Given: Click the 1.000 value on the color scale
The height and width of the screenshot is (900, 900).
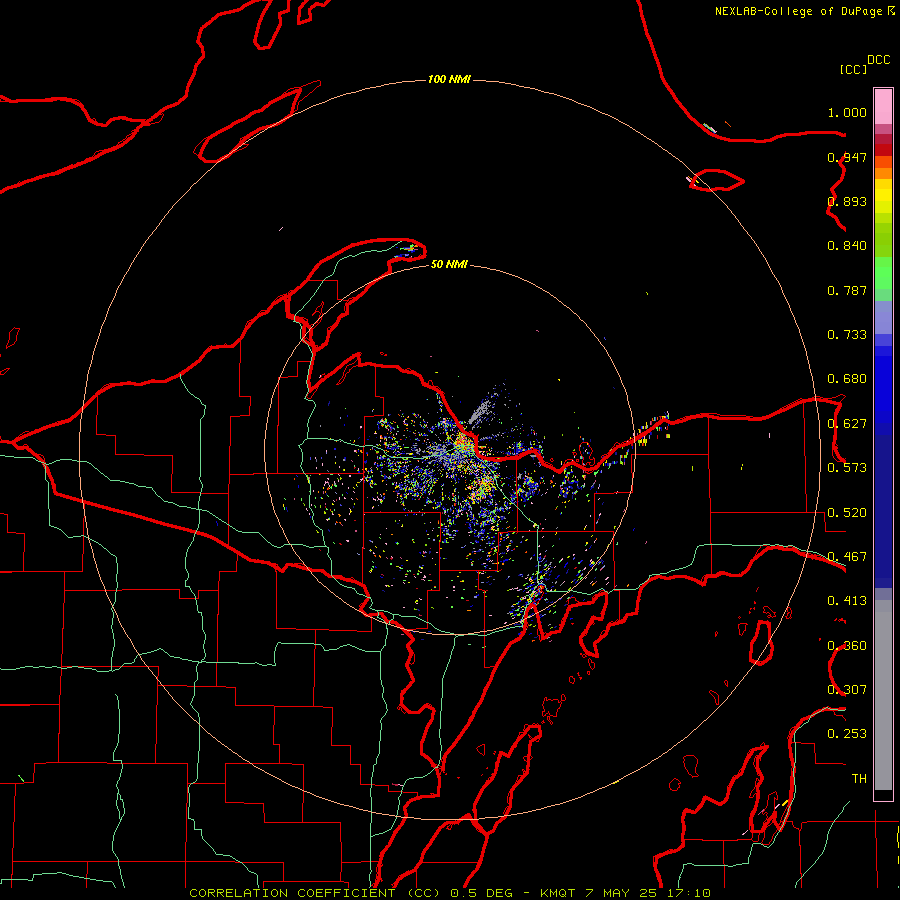Looking at the screenshot, I should (x=847, y=112).
